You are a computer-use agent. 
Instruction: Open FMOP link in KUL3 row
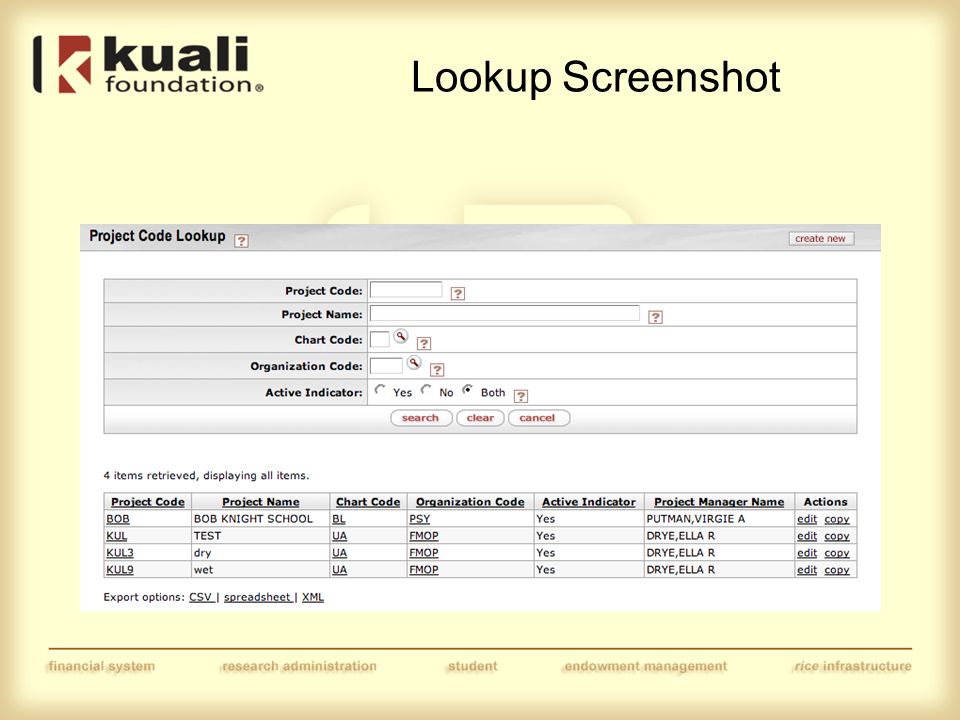pyautogui.click(x=424, y=552)
